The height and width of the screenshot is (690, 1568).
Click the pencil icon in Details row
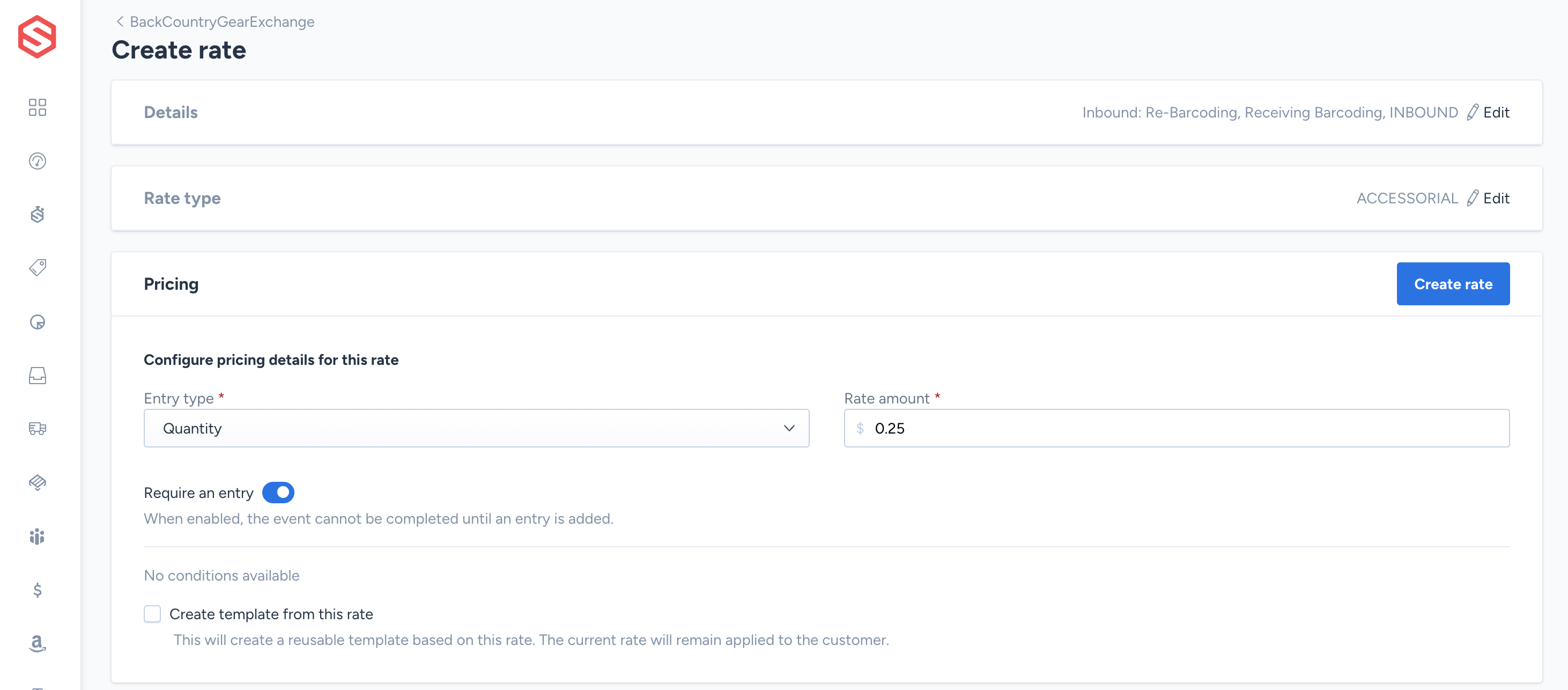pyautogui.click(x=1473, y=113)
